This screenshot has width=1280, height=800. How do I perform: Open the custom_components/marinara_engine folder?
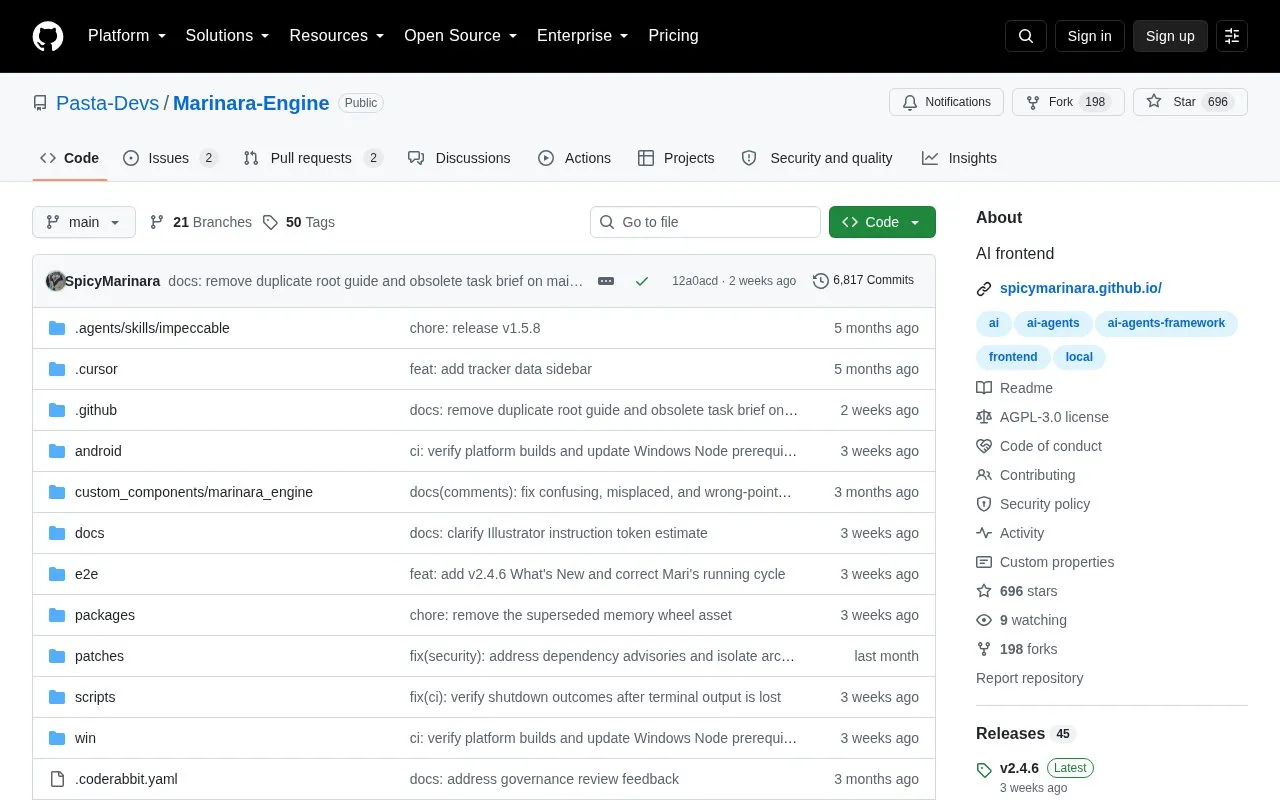tap(194, 492)
